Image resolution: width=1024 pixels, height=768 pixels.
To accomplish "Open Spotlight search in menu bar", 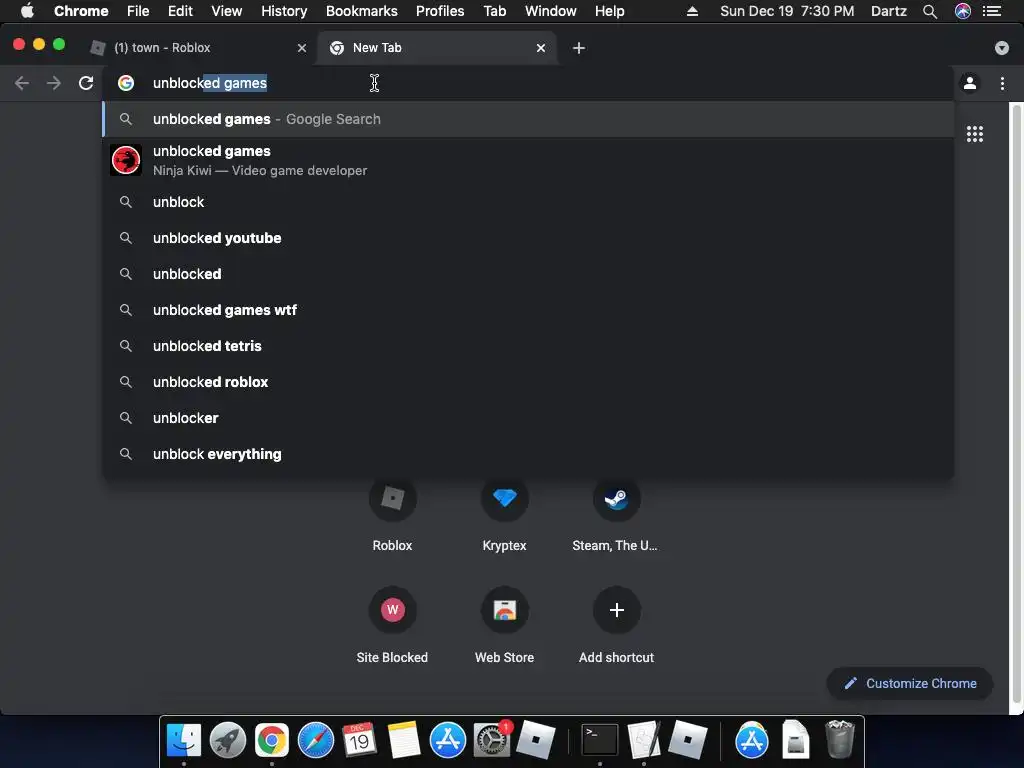I will coord(930,11).
